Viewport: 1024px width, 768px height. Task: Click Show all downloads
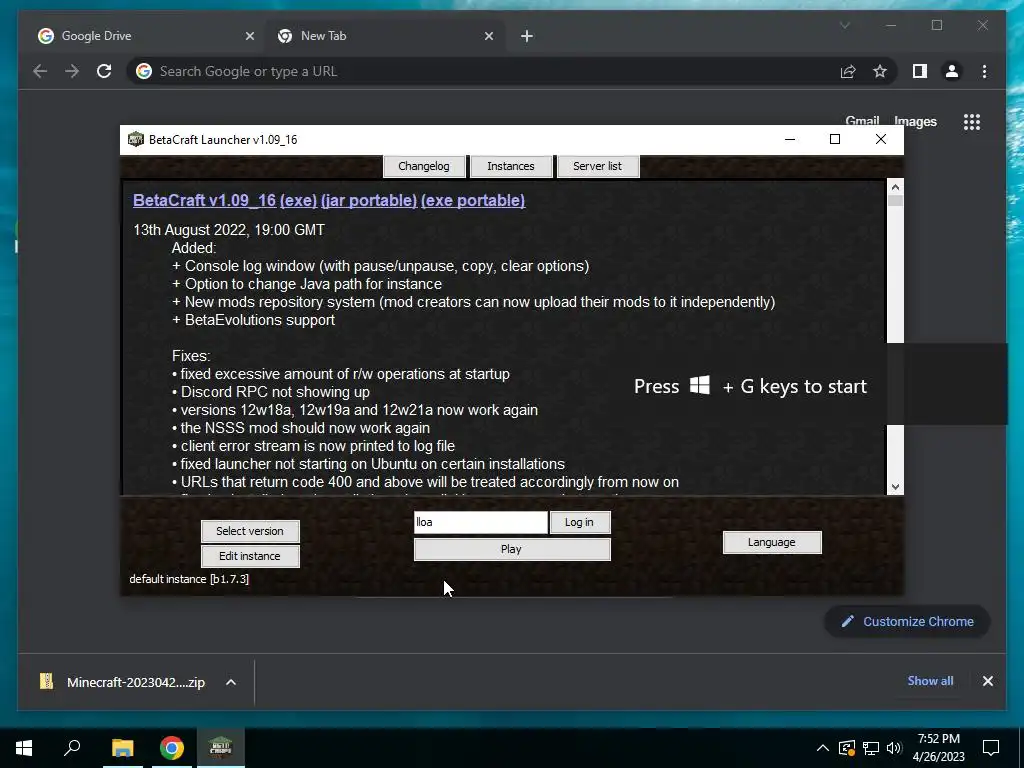coord(930,680)
